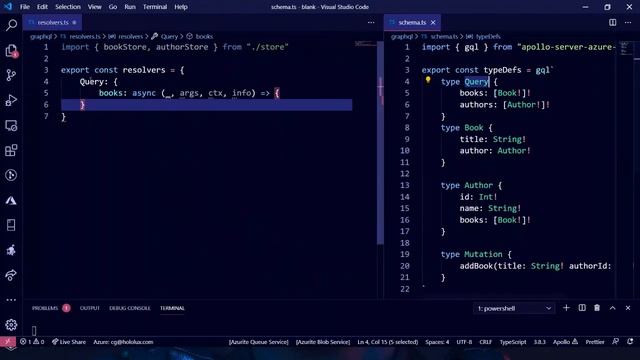
Task: Open the Azure view icon
Action: 11,200
